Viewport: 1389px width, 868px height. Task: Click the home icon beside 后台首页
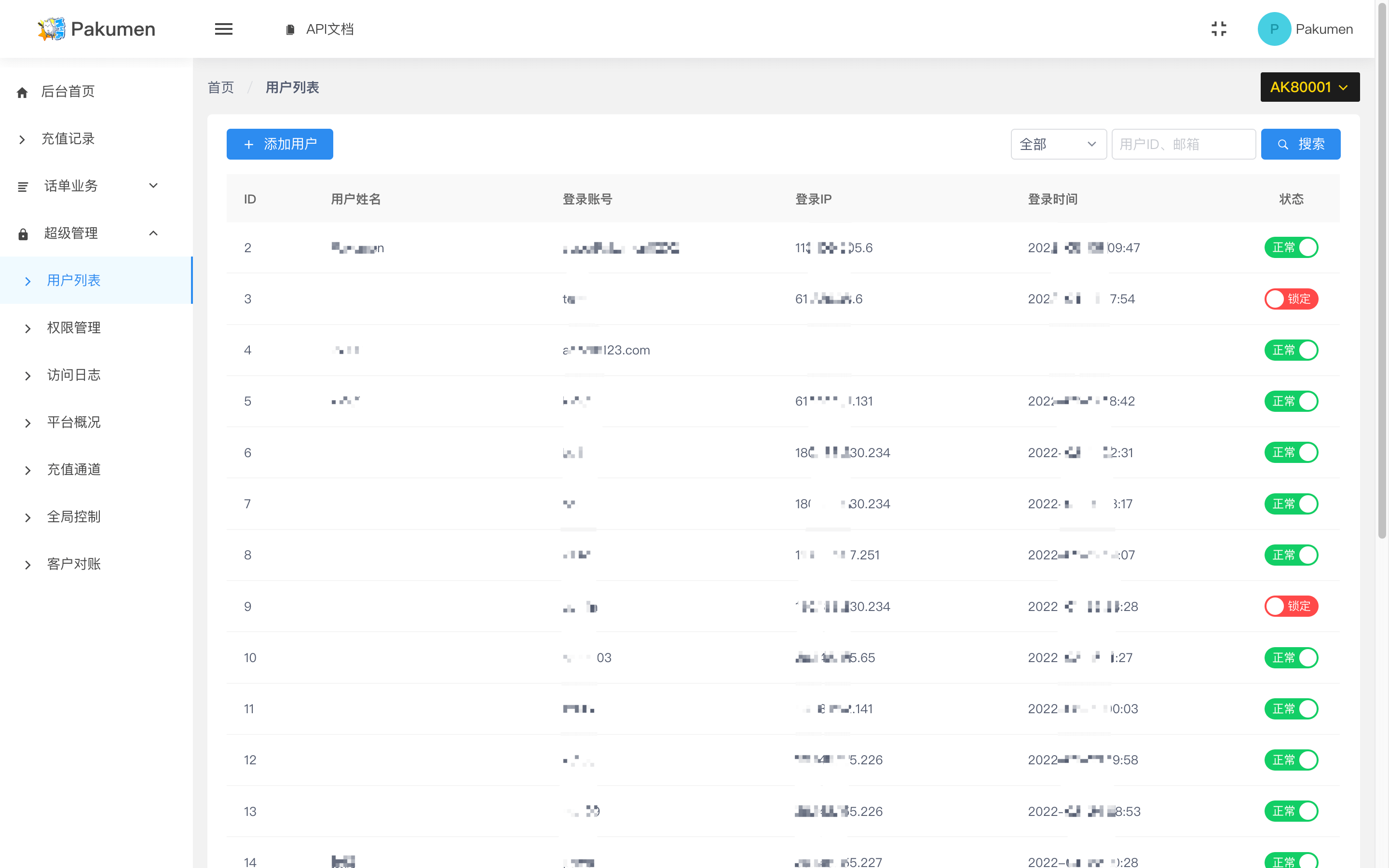[22, 92]
